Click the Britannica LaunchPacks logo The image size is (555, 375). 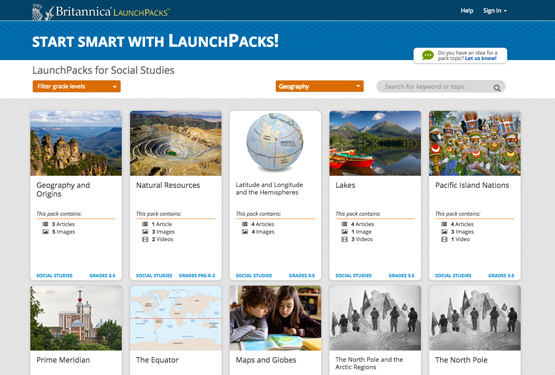(101, 12)
